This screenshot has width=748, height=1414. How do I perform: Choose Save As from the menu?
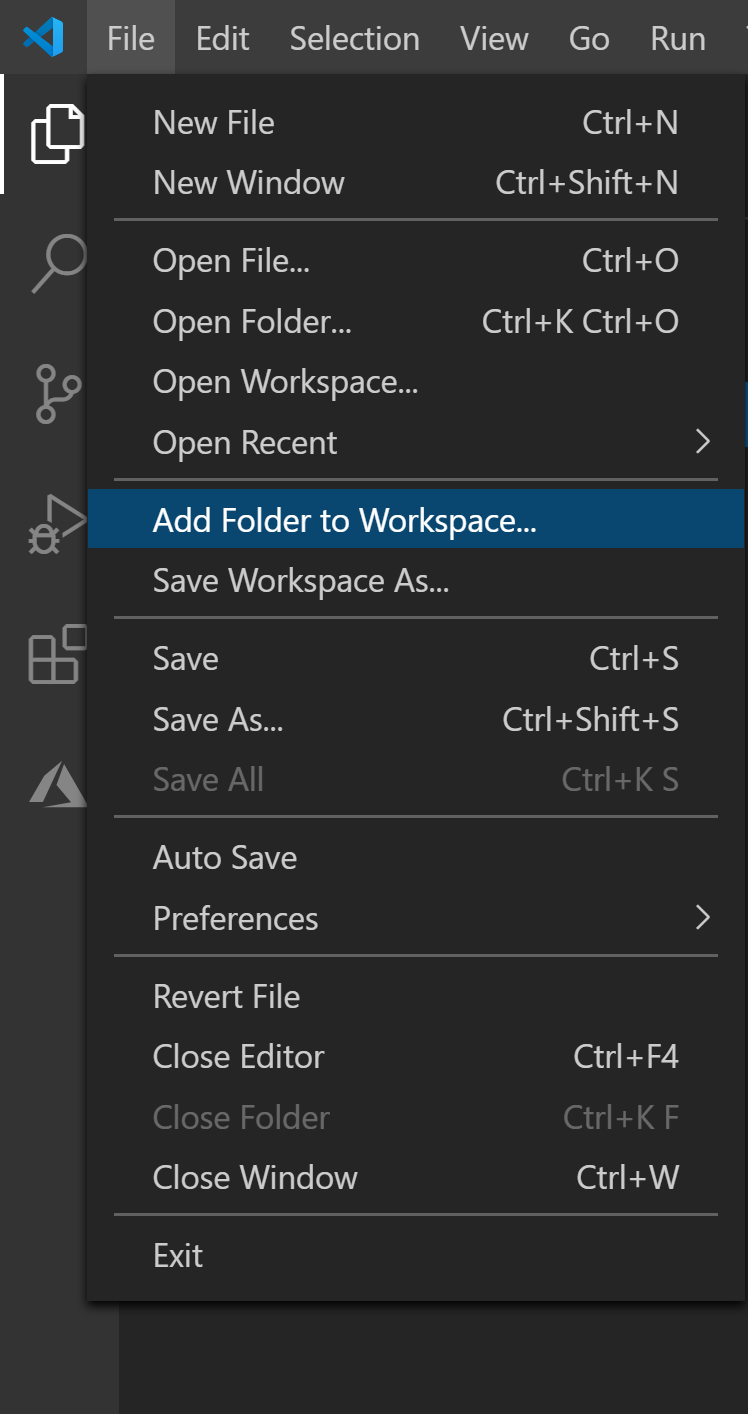(x=218, y=719)
